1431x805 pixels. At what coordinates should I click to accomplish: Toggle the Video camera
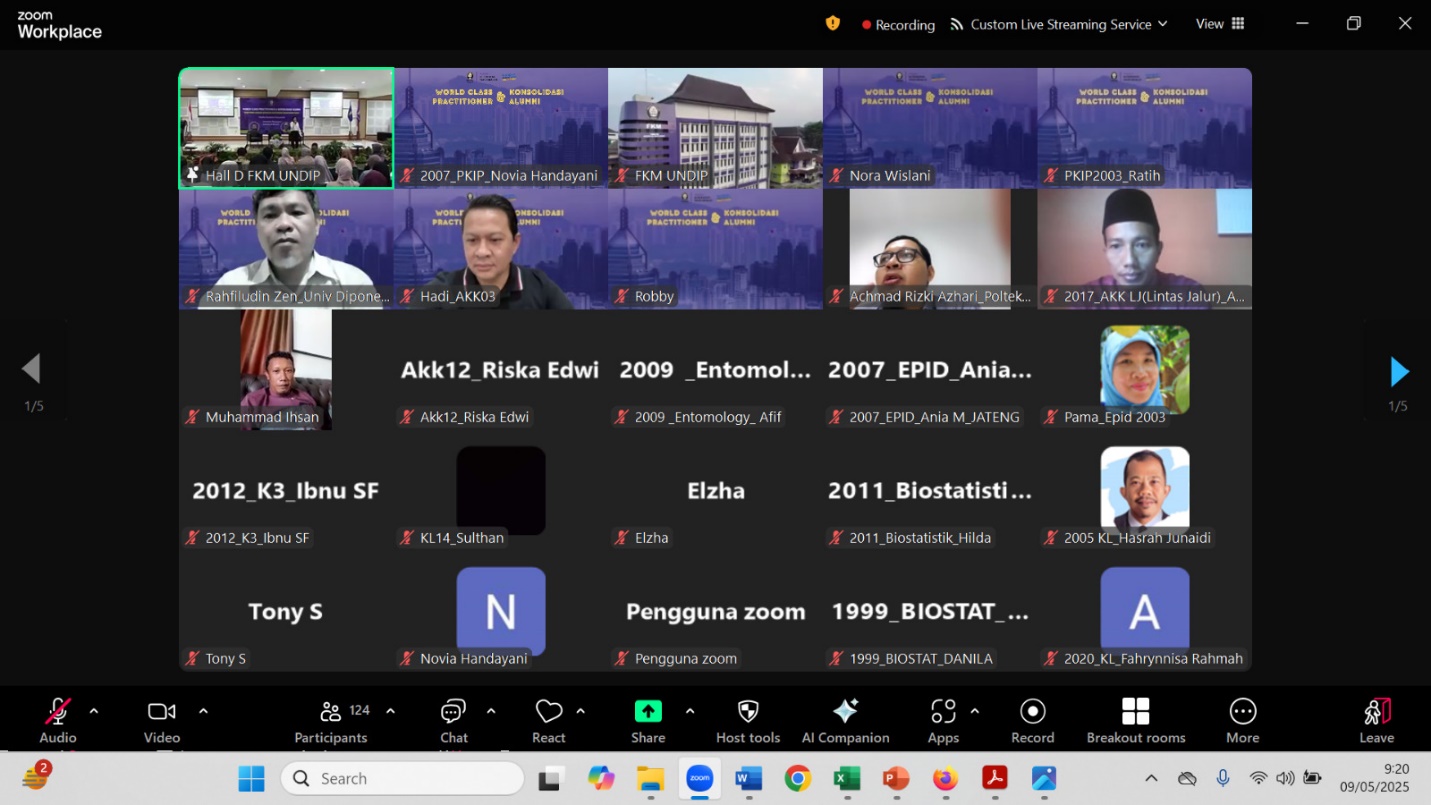coord(161,712)
